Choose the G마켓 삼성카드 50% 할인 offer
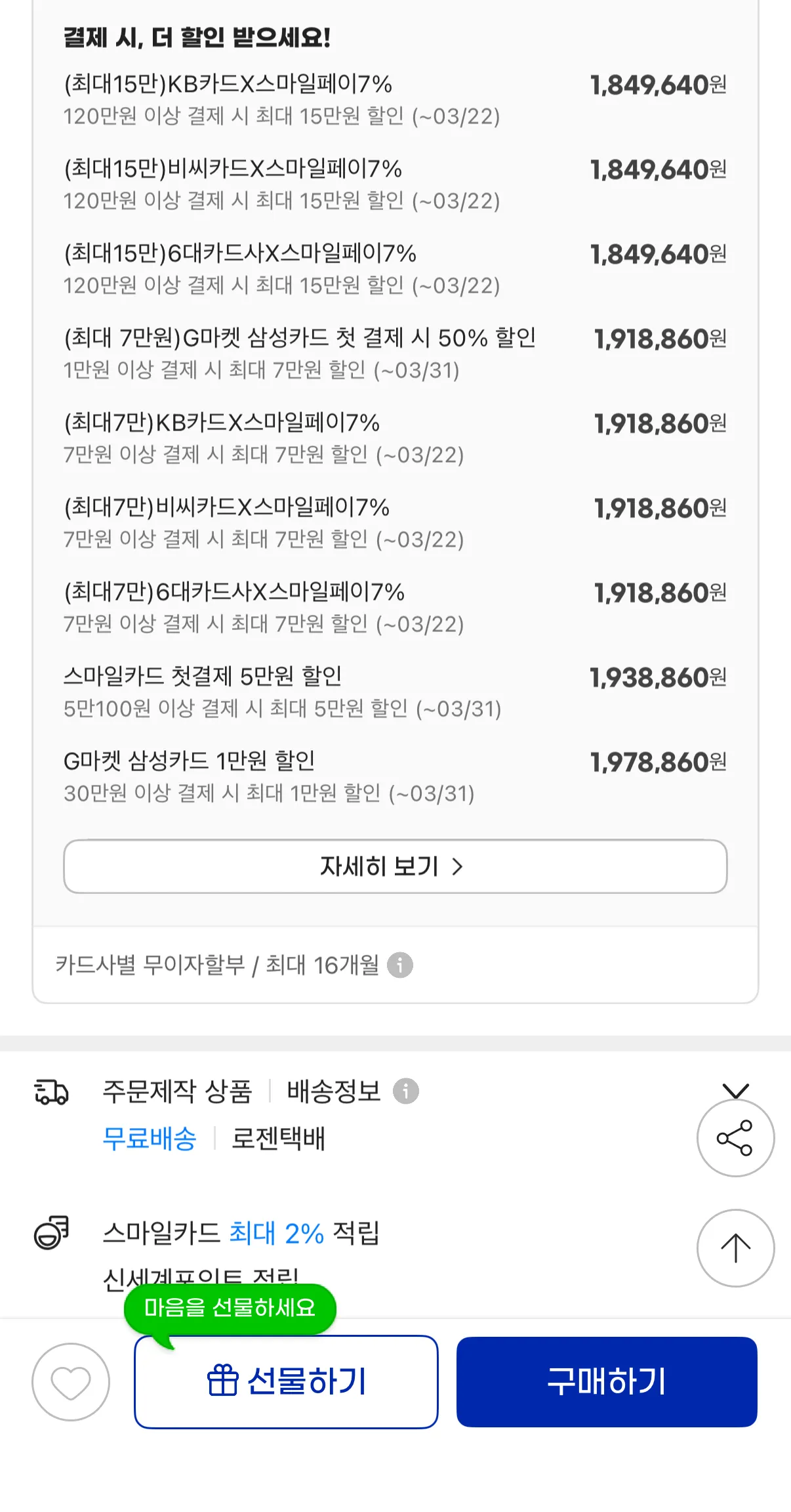Image resolution: width=791 pixels, height=1512 pixels. click(x=395, y=353)
